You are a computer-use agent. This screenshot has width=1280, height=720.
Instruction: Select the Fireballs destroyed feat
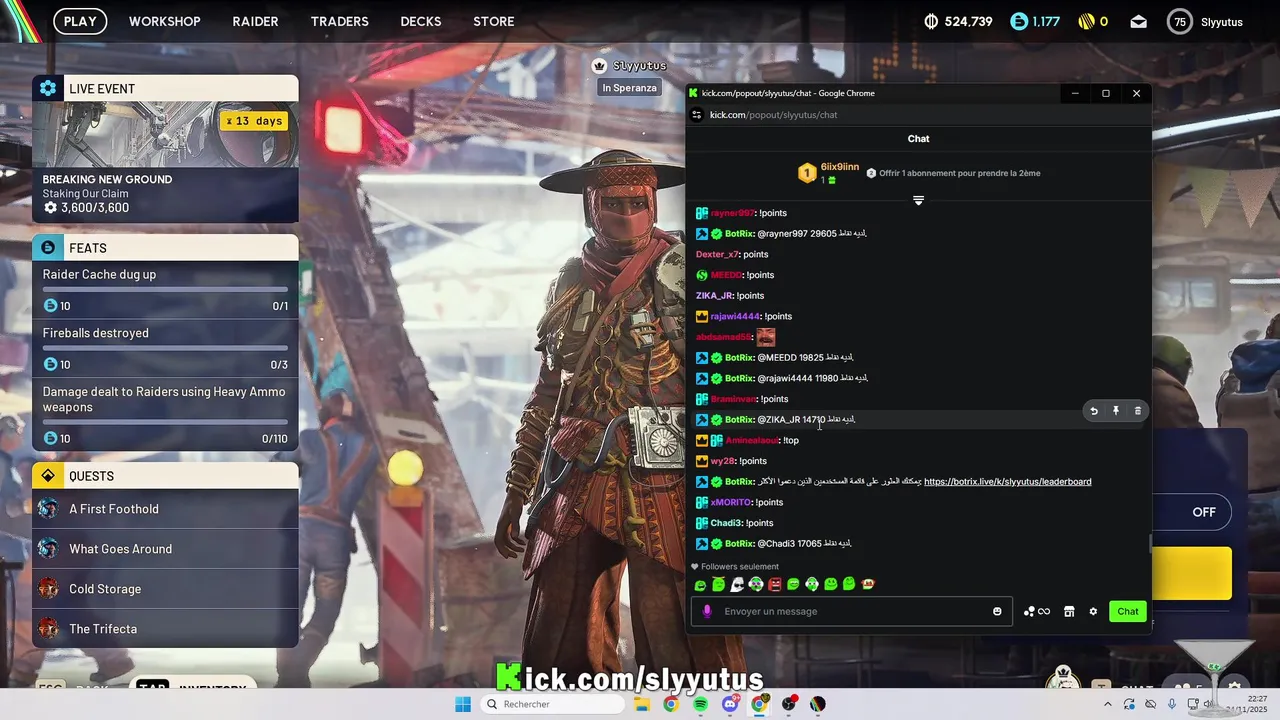pos(165,349)
